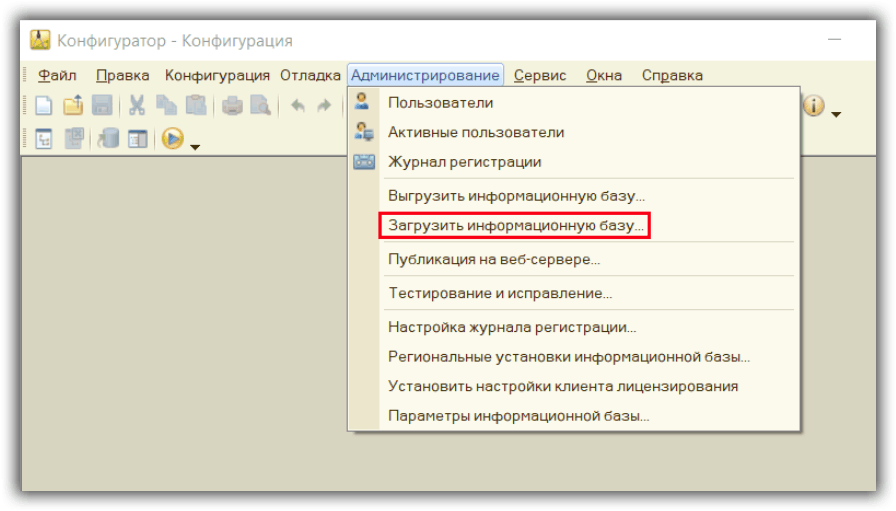
Task: Click the New document toolbar icon
Action: pyautogui.click(x=44, y=106)
